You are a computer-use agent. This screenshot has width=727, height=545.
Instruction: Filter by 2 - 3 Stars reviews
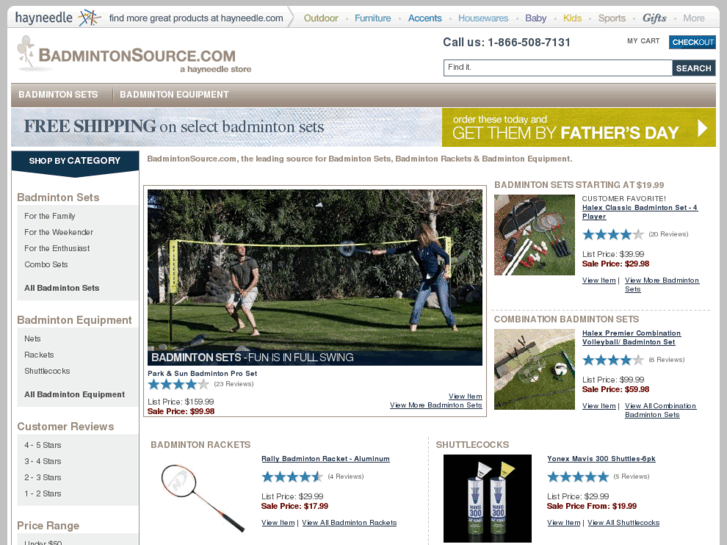(x=43, y=478)
